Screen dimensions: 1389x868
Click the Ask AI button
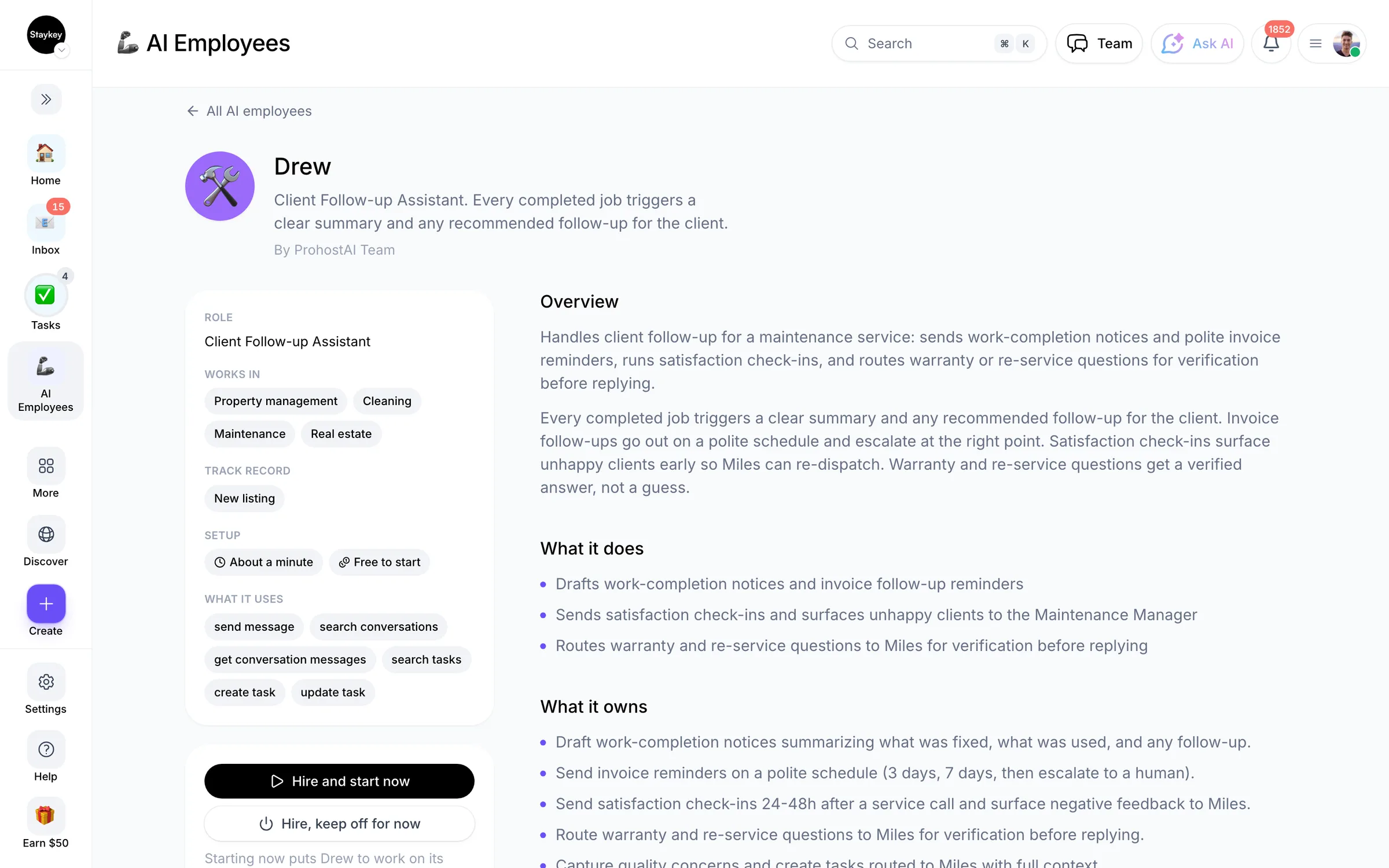point(1197,43)
